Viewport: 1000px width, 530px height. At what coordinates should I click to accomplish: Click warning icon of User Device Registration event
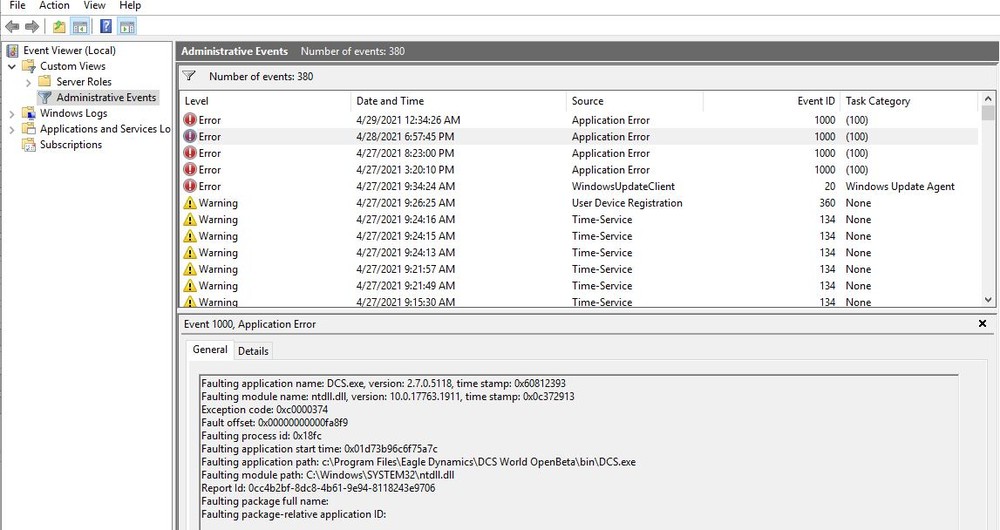190,202
